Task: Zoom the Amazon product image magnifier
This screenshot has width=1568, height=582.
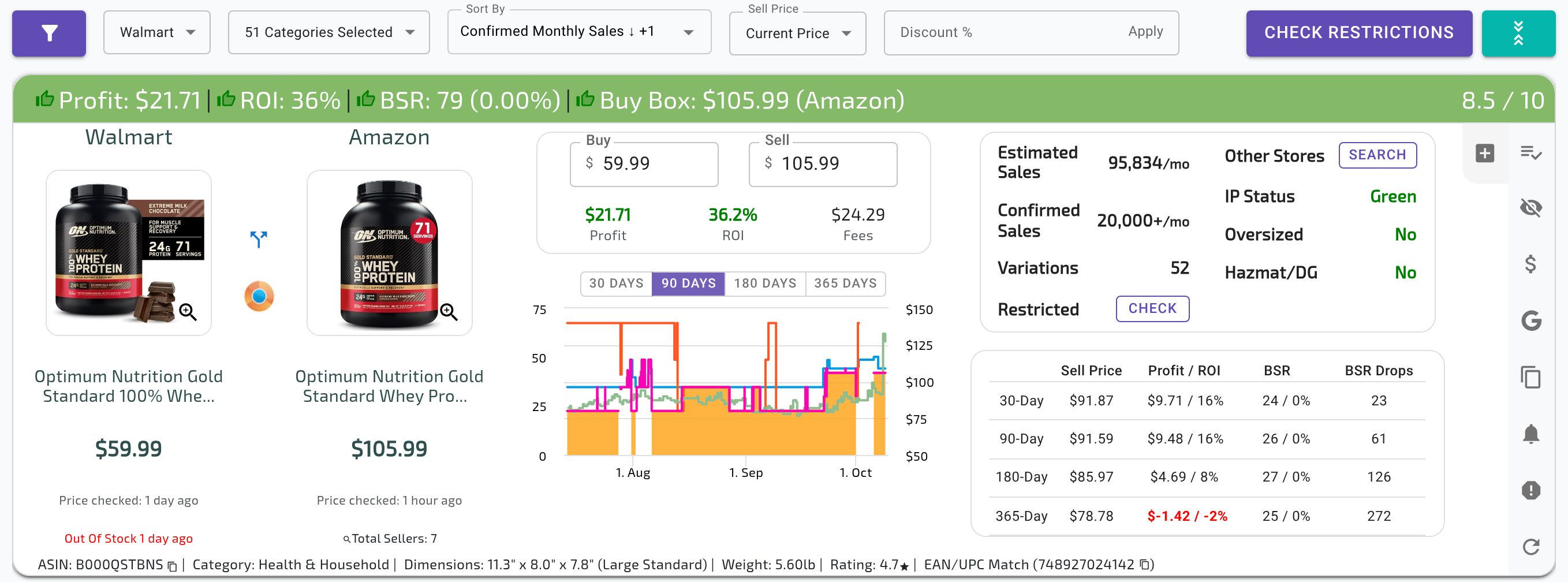Action: coord(449,312)
